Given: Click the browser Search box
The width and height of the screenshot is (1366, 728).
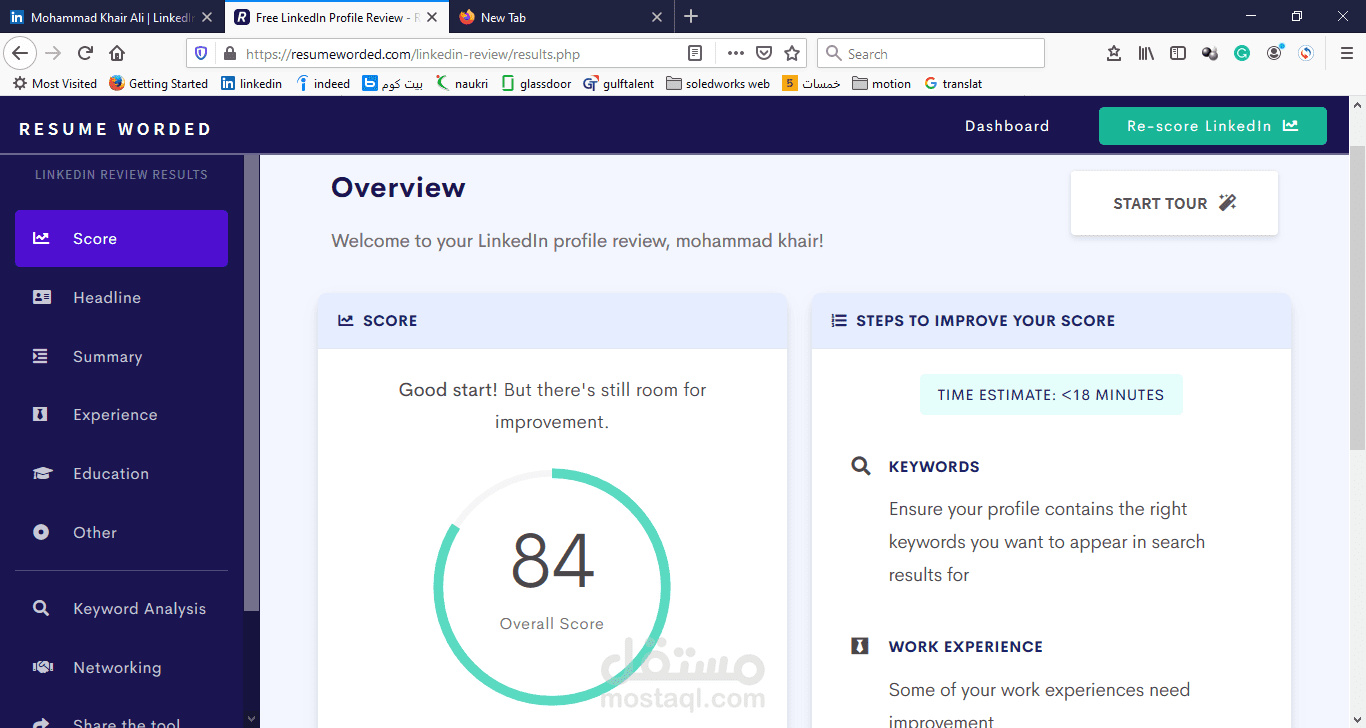Looking at the screenshot, I should click(930, 54).
